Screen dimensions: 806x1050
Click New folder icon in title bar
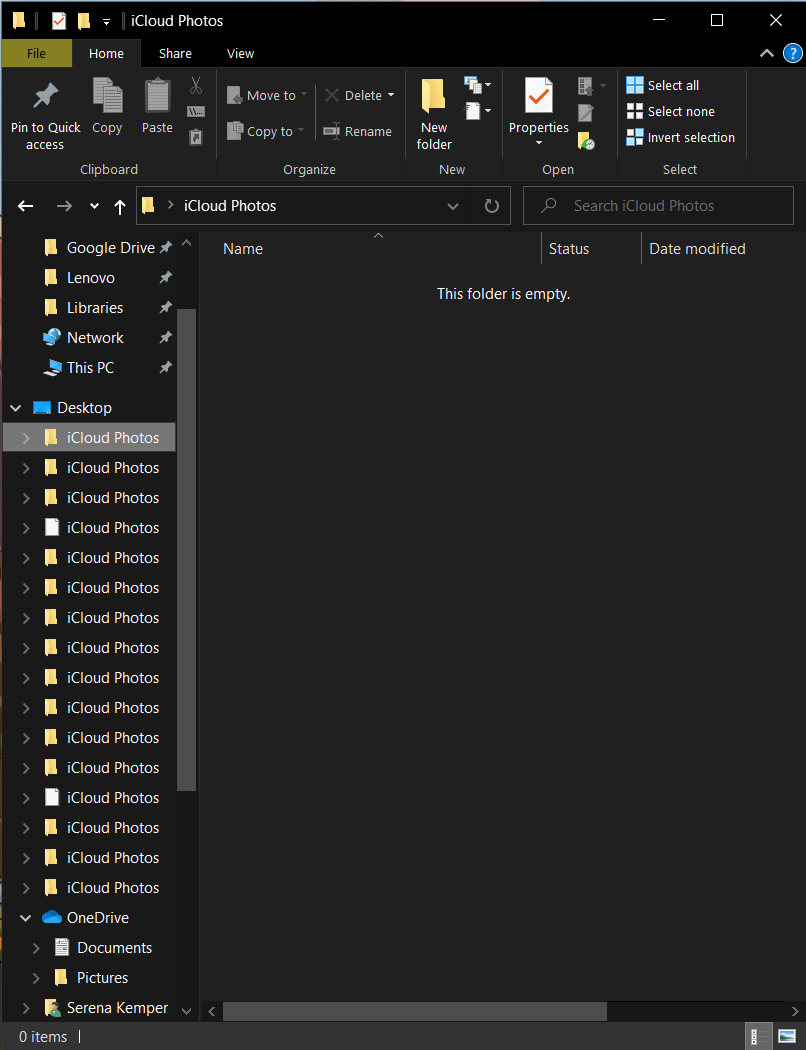coord(84,21)
